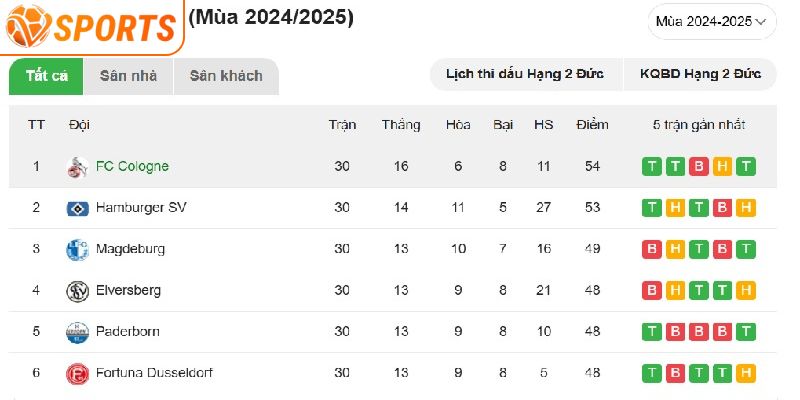The height and width of the screenshot is (400, 800).
Task: Click Magdeburg's orange H draw badge
Action: (675, 249)
